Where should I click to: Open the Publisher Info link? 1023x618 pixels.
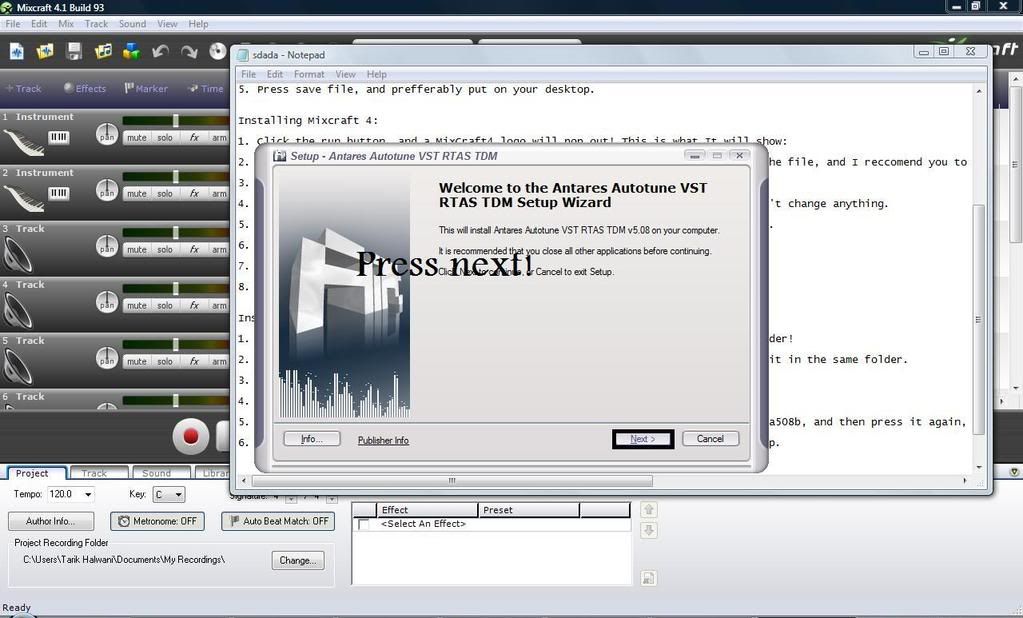tap(383, 440)
